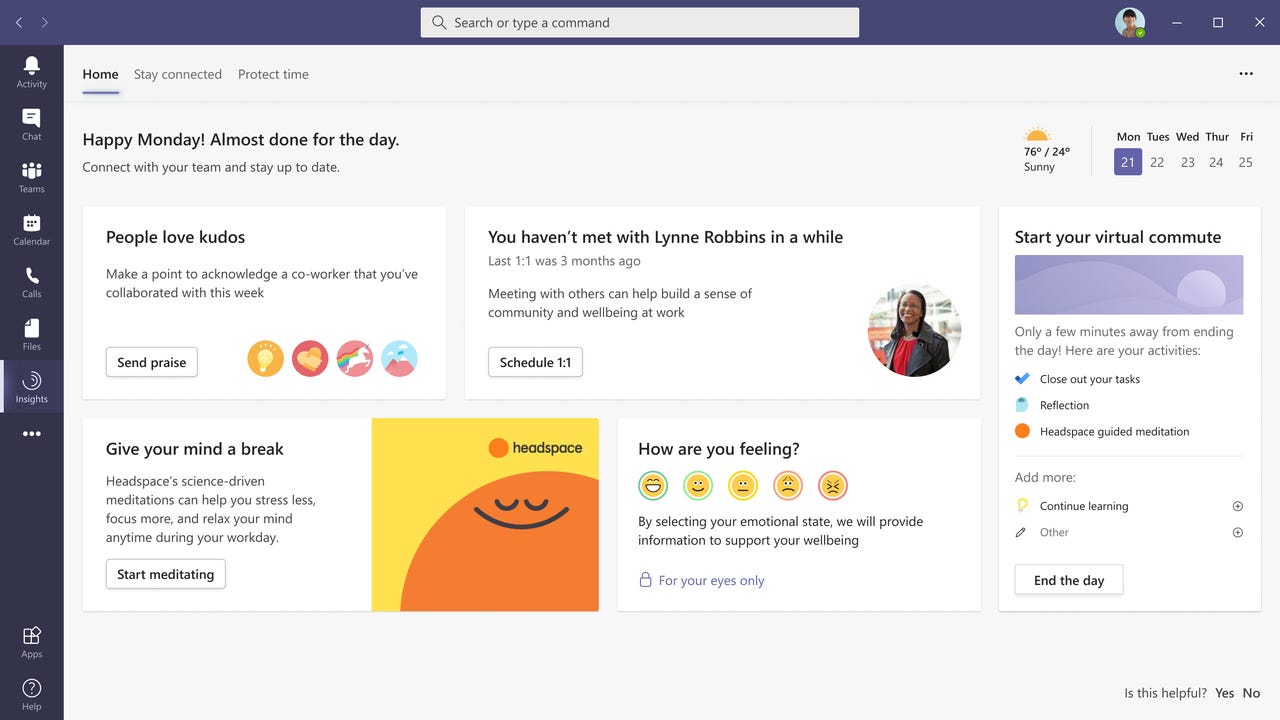Open the Calls icon
This screenshot has width=1280, height=720.
(x=31, y=281)
